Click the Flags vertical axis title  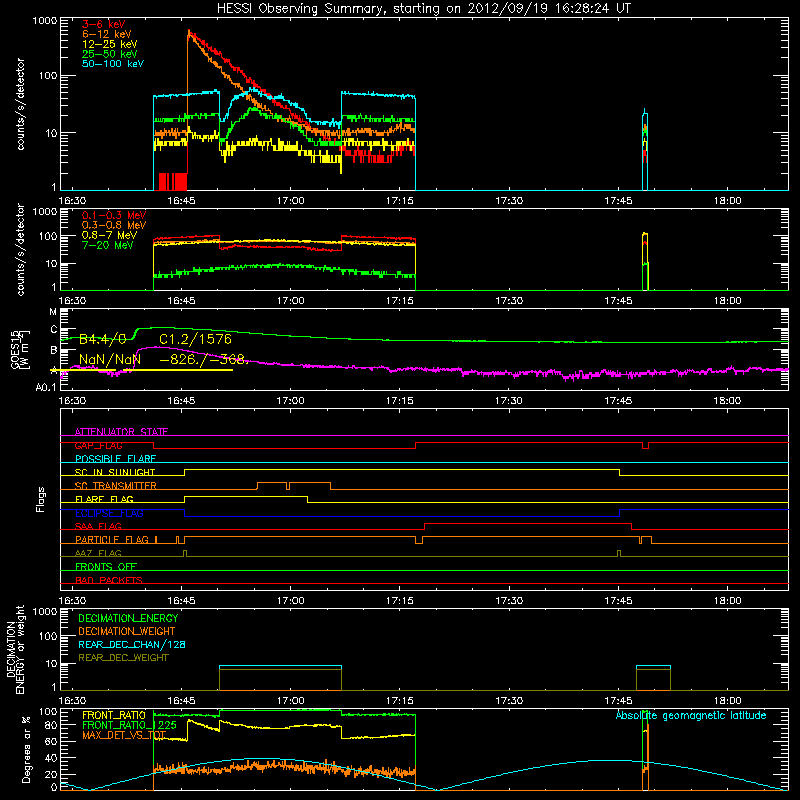pyautogui.click(x=40, y=499)
